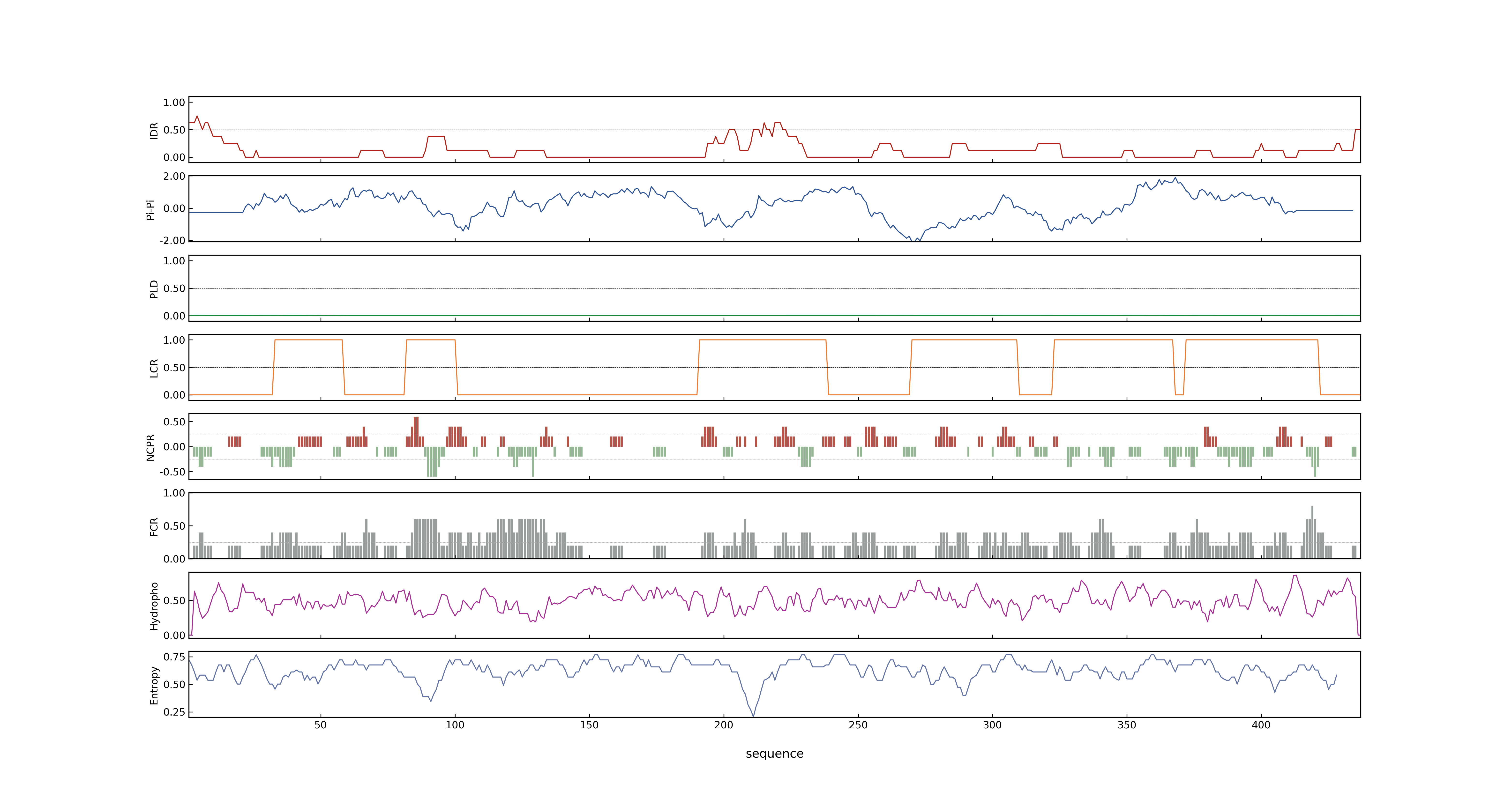Click x-axis tick label 150

(x=589, y=725)
